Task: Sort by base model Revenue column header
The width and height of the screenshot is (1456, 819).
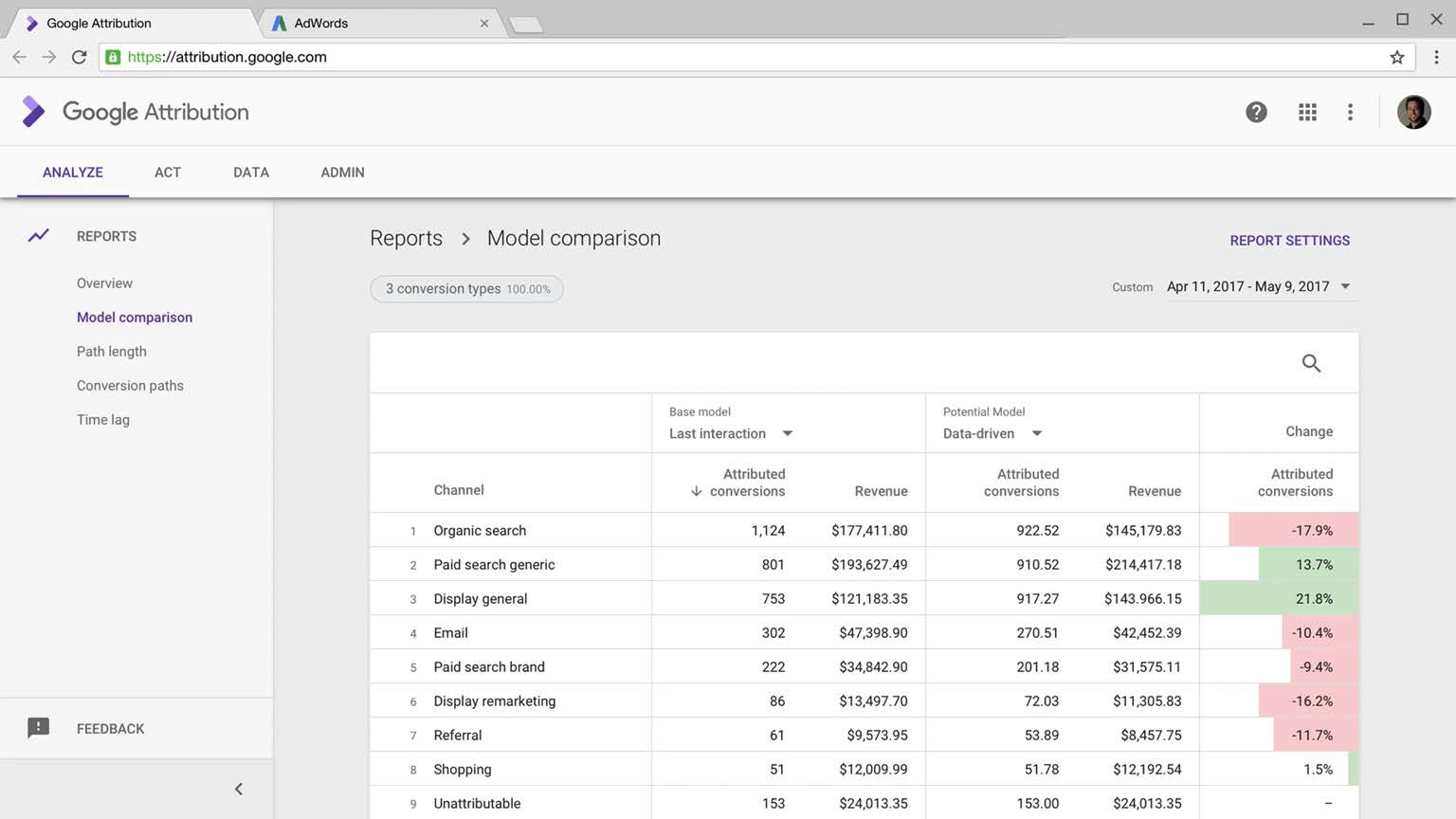Action: [x=881, y=491]
